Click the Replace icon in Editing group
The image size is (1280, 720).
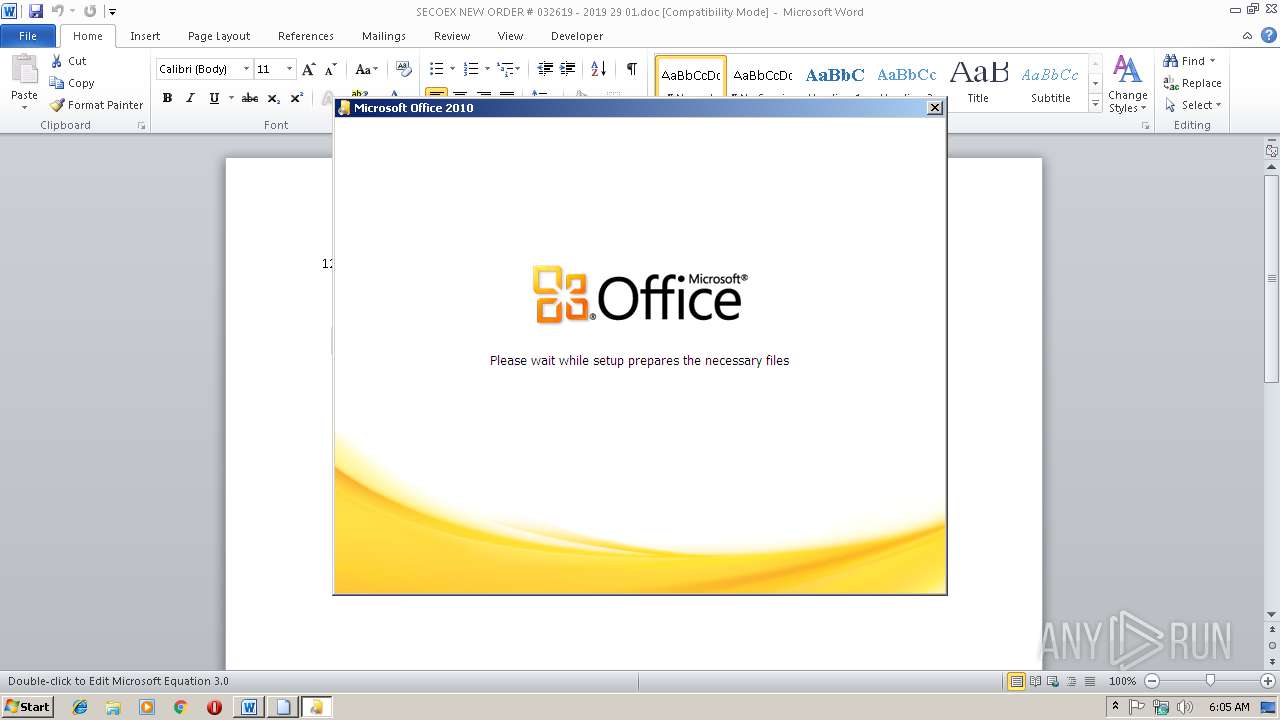(1171, 83)
